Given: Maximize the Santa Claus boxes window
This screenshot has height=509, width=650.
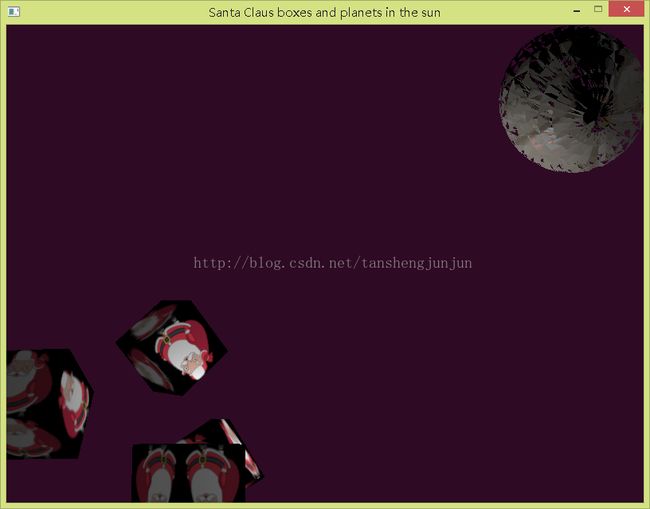Looking at the screenshot, I should pos(598,9).
